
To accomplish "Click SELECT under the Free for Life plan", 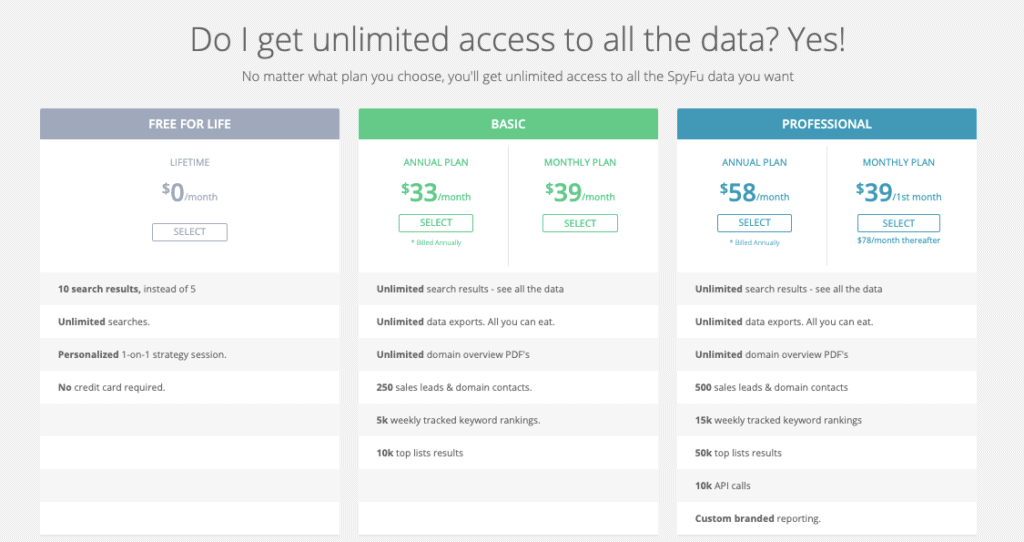I will 189,232.
